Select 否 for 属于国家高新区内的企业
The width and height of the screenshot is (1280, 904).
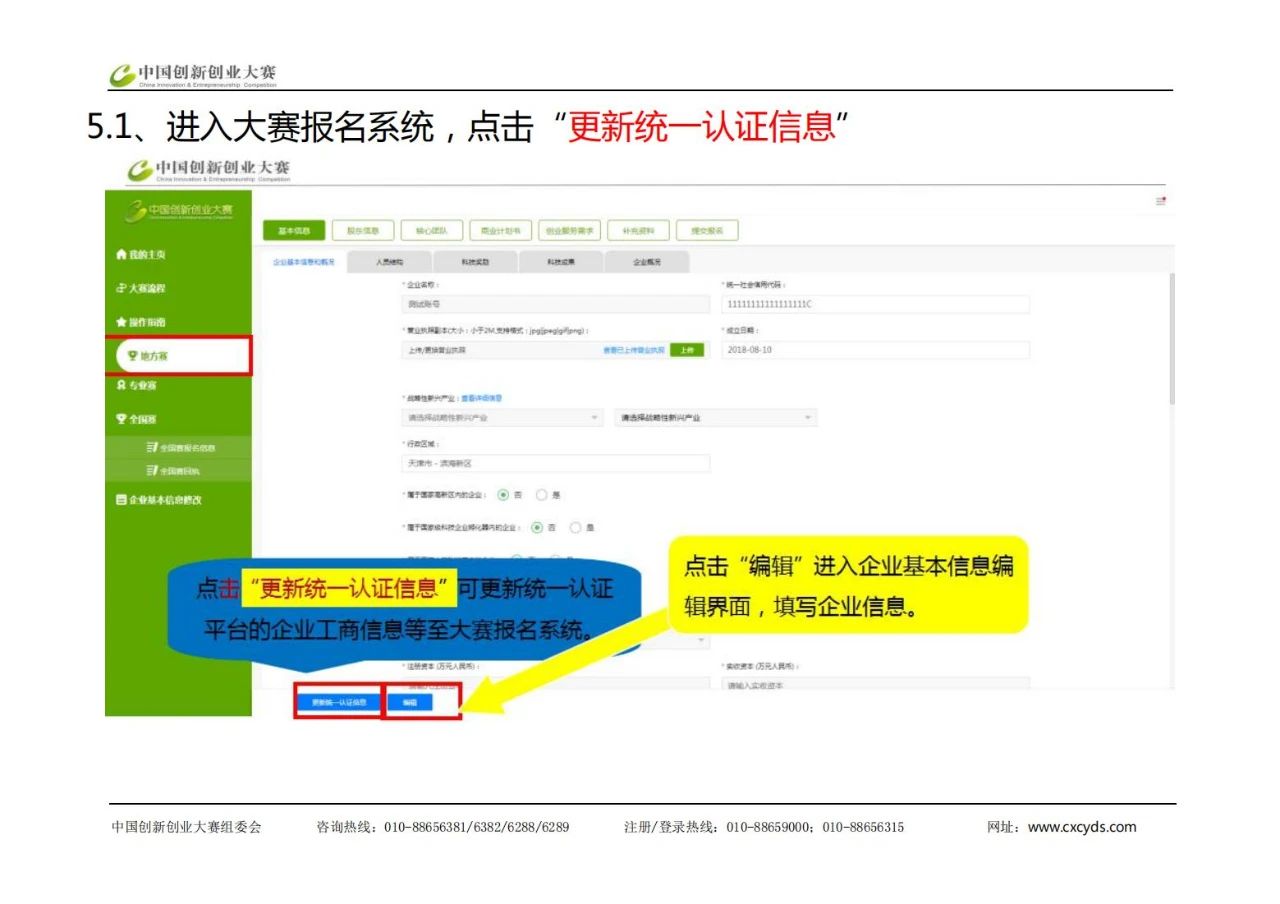click(x=503, y=494)
